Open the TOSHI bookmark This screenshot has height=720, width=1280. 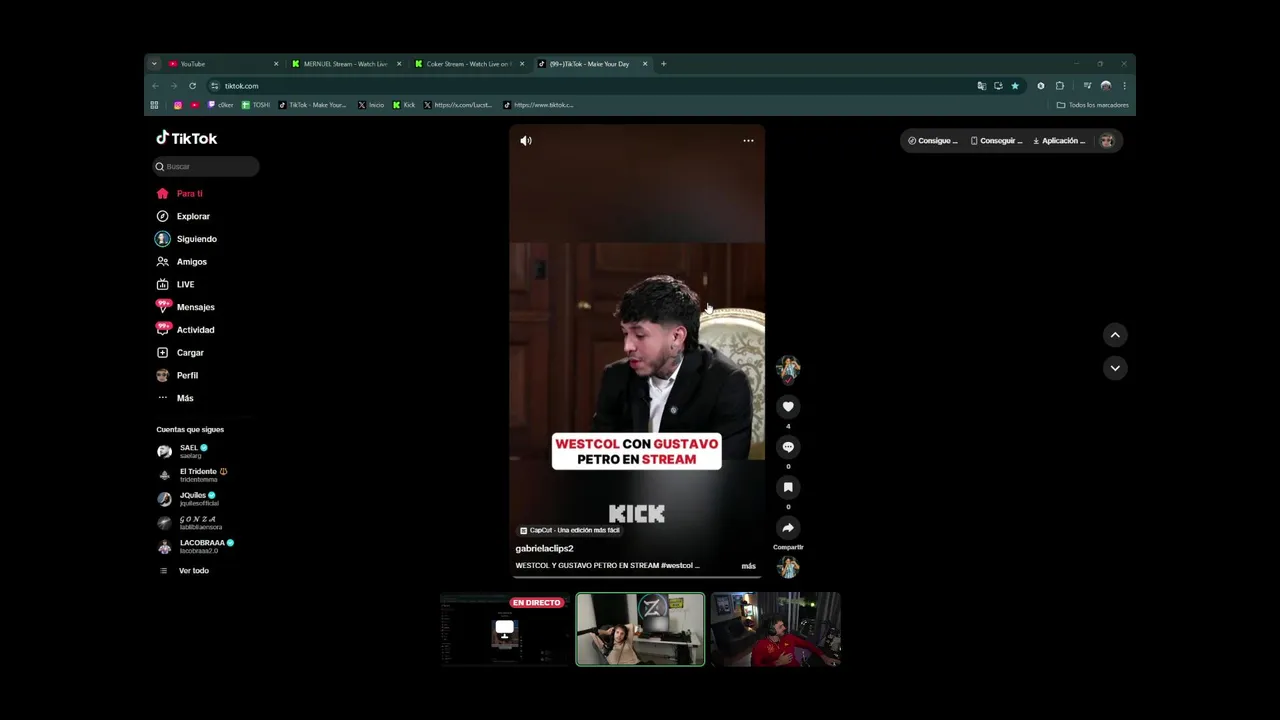click(256, 105)
